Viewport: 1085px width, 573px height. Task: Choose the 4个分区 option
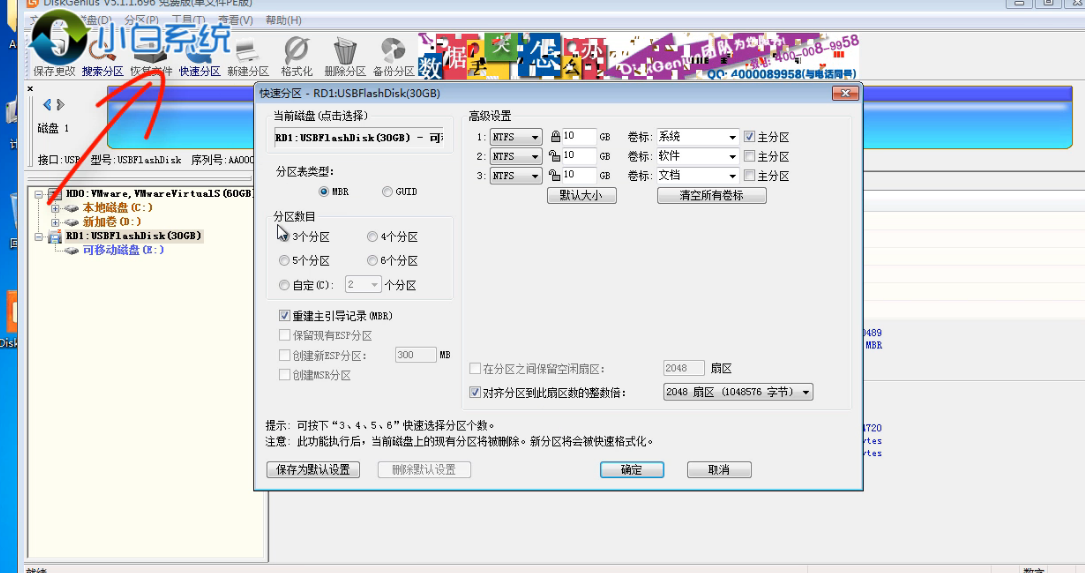coord(372,237)
